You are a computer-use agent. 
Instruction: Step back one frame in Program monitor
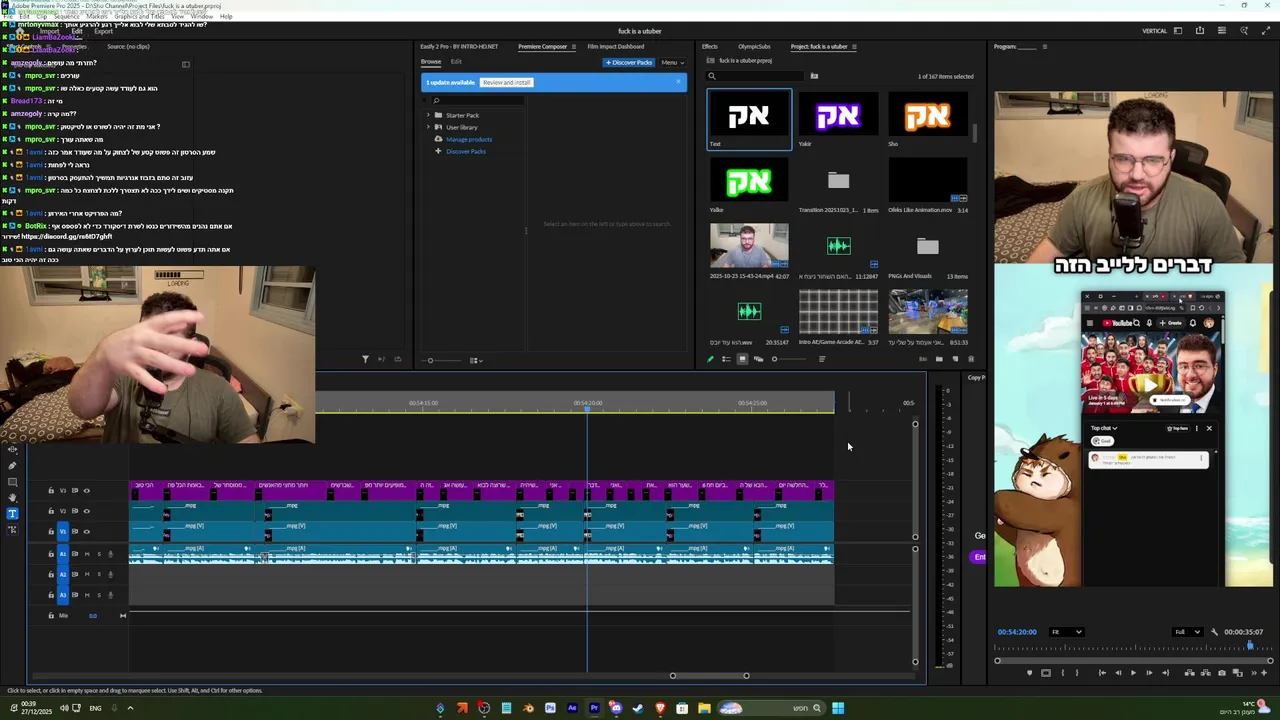click(1118, 673)
